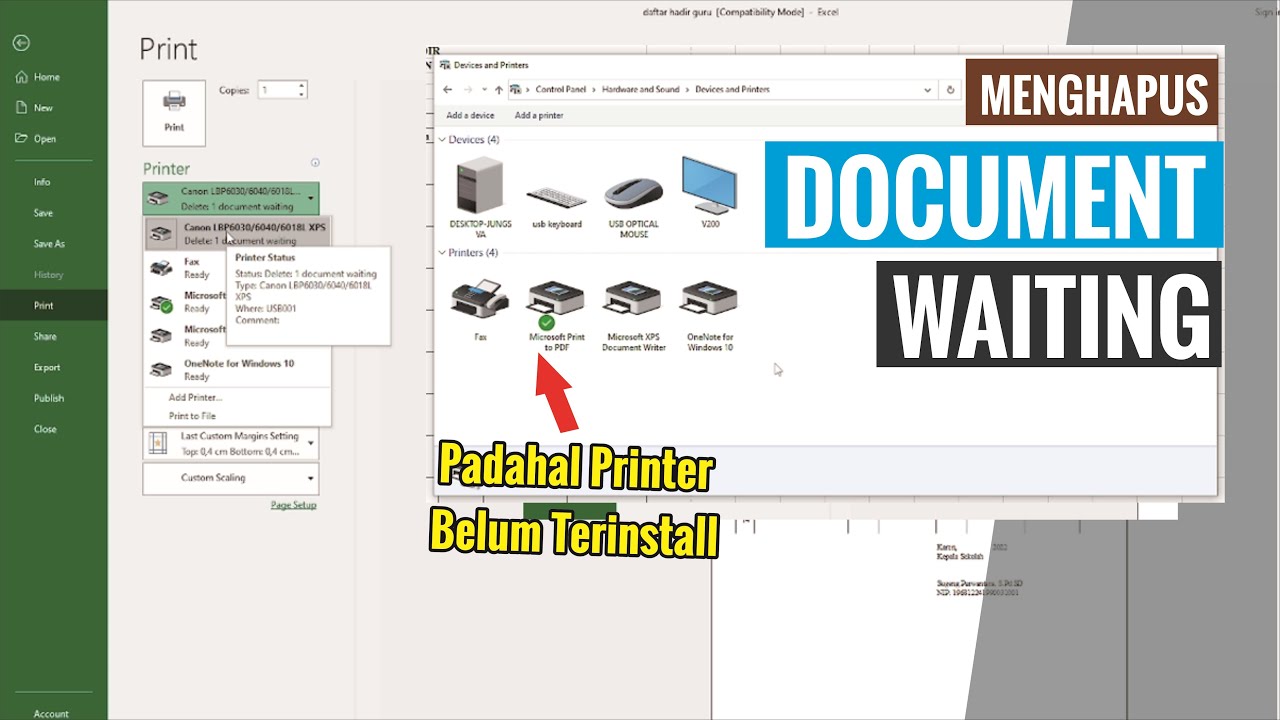Click Devices and Printers breadcrumb segment

pos(732,89)
